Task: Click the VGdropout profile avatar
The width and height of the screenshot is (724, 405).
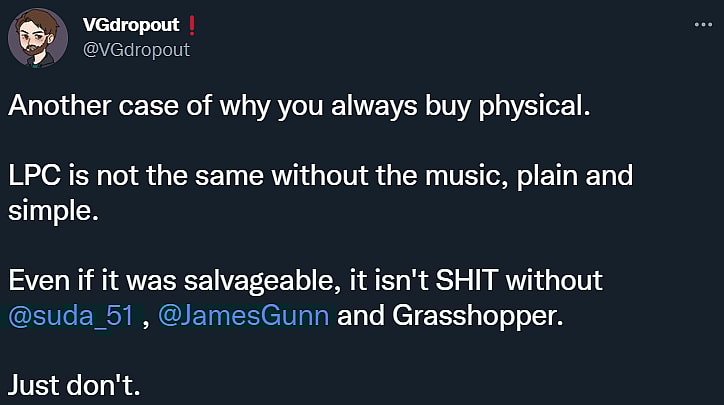Action: tap(37, 38)
